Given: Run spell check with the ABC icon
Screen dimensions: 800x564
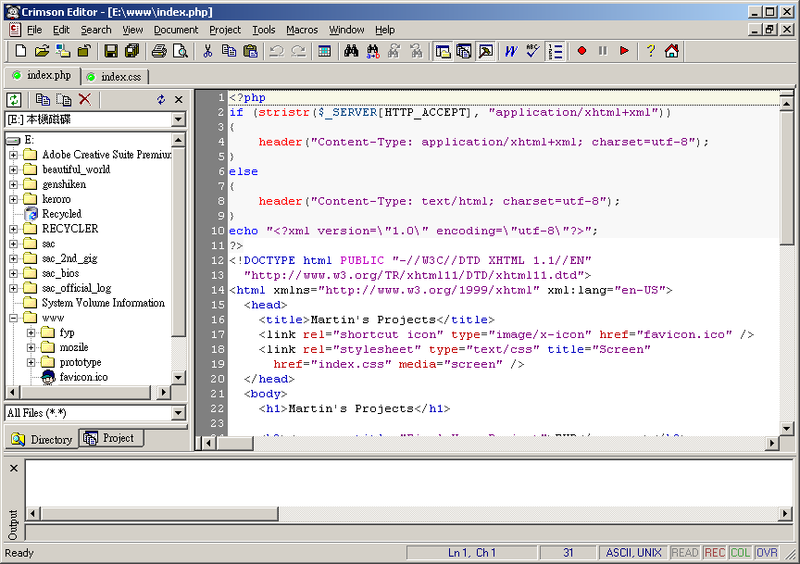Looking at the screenshot, I should pyautogui.click(x=533, y=51).
